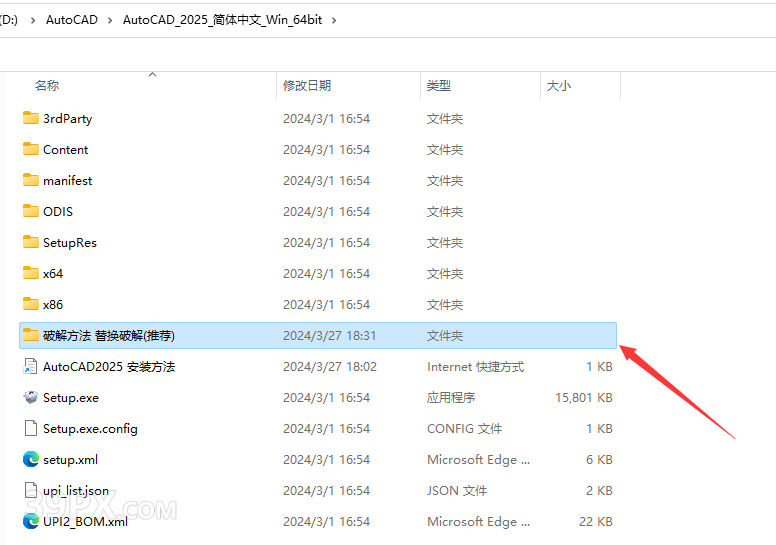Click the 2 KB size cell
776x545 pixels.
(599, 491)
